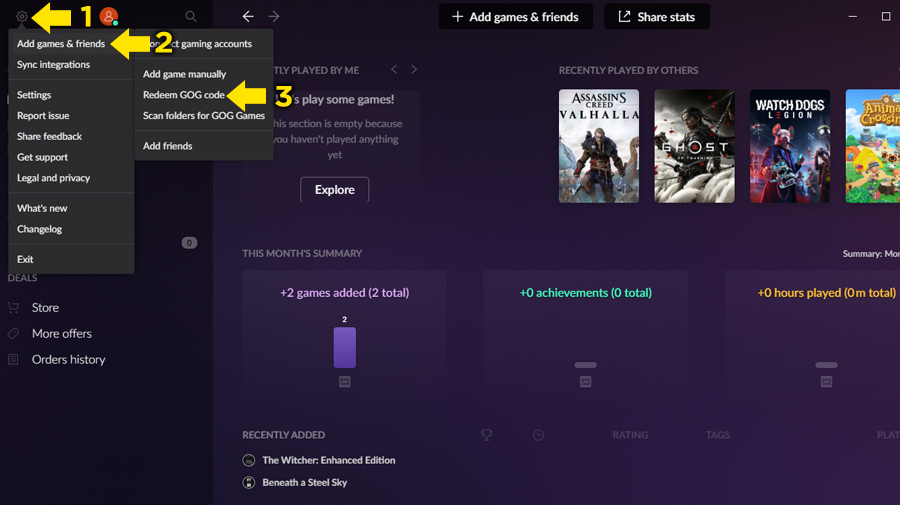Viewport: 900px width, 505px height.
Task: Click the search magnifier icon
Action: click(191, 17)
